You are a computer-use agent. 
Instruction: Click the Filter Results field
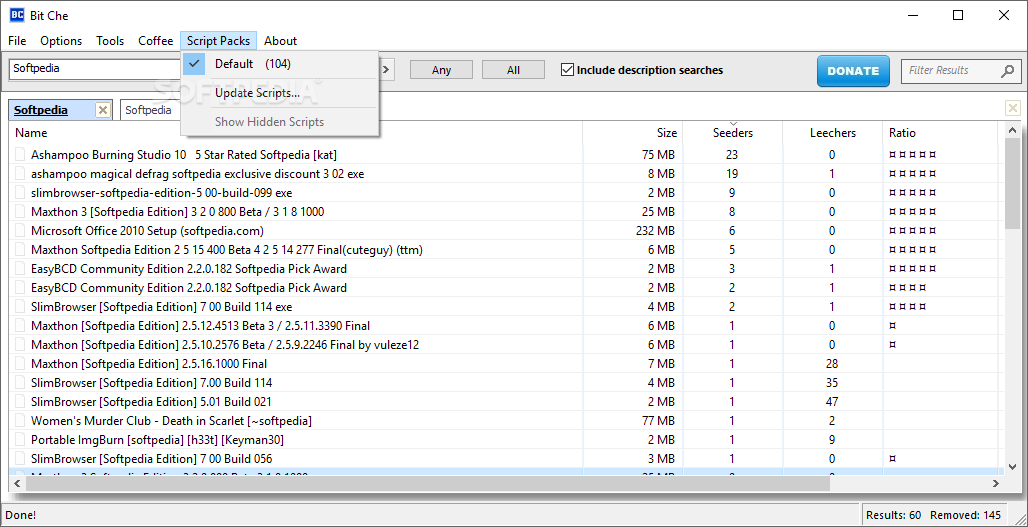pyautogui.click(x=951, y=70)
